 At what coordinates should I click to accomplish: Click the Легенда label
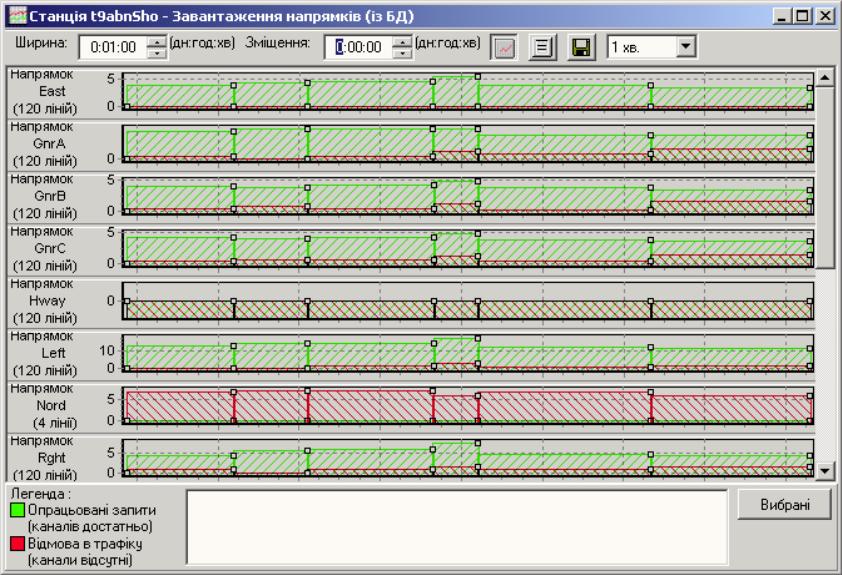click(x=41, y=493)
